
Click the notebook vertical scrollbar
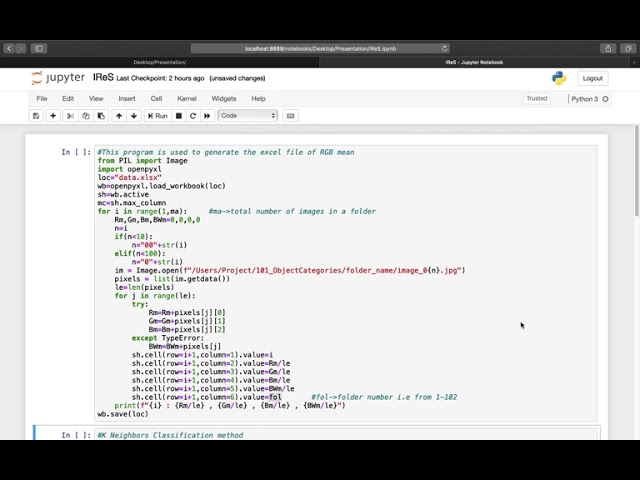coord(637,171)
